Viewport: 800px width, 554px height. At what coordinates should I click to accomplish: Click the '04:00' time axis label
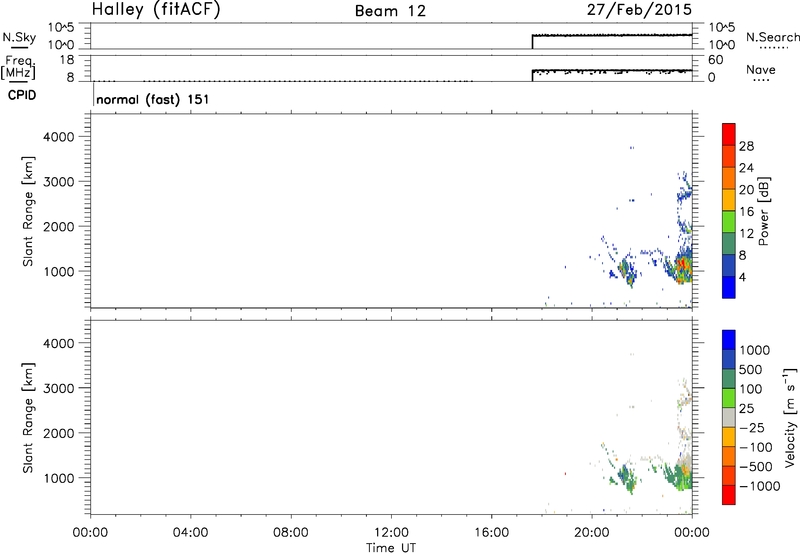(191, 533)
